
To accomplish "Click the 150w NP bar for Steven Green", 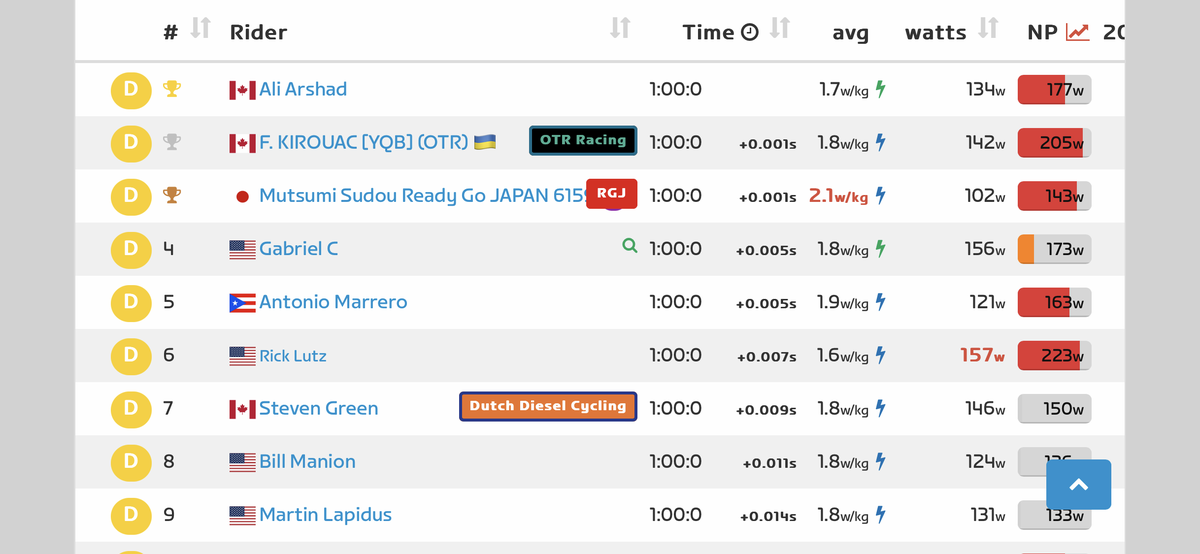I will (1054, 408).
